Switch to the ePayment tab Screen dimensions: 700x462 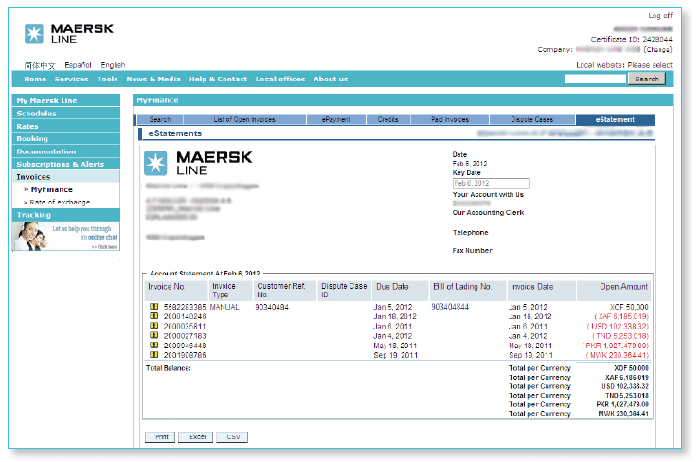click(336, 120)
